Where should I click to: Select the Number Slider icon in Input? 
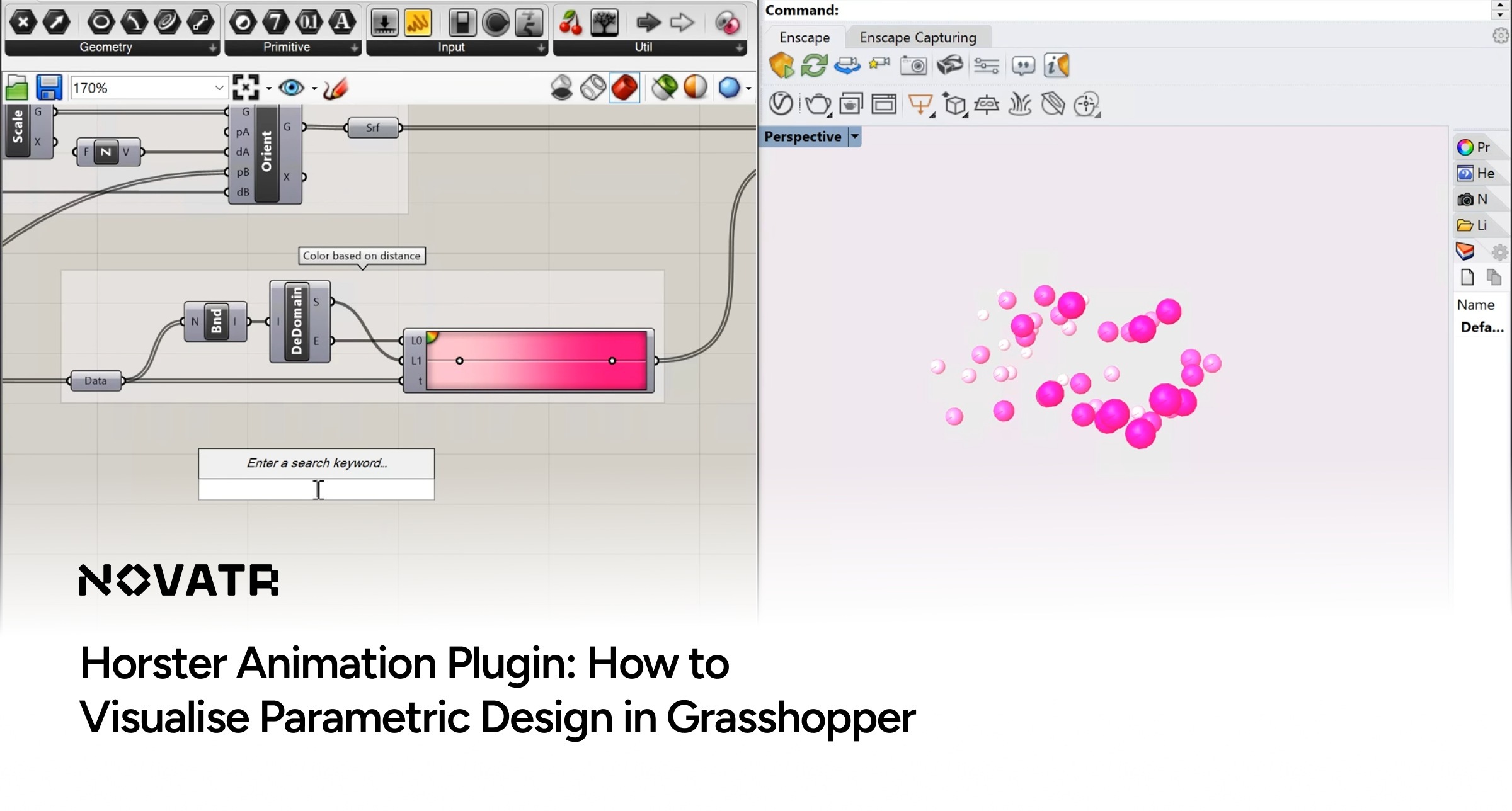[x=384, y=23]
